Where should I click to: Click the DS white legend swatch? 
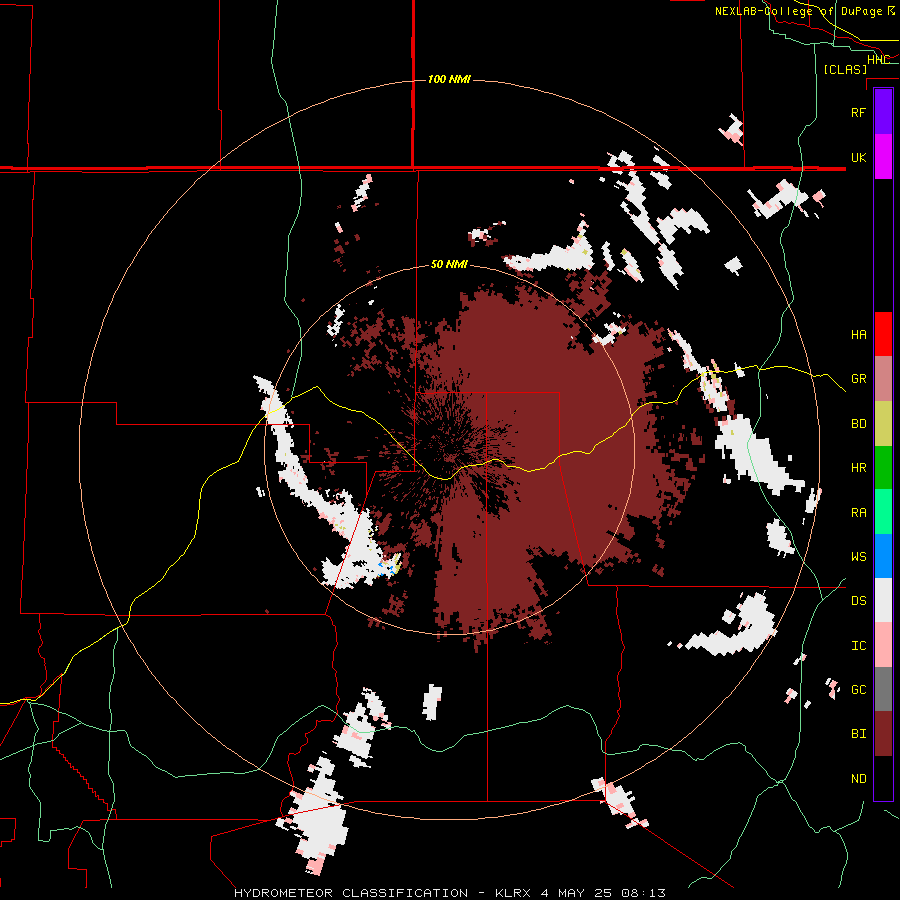[x=883, y=600]
